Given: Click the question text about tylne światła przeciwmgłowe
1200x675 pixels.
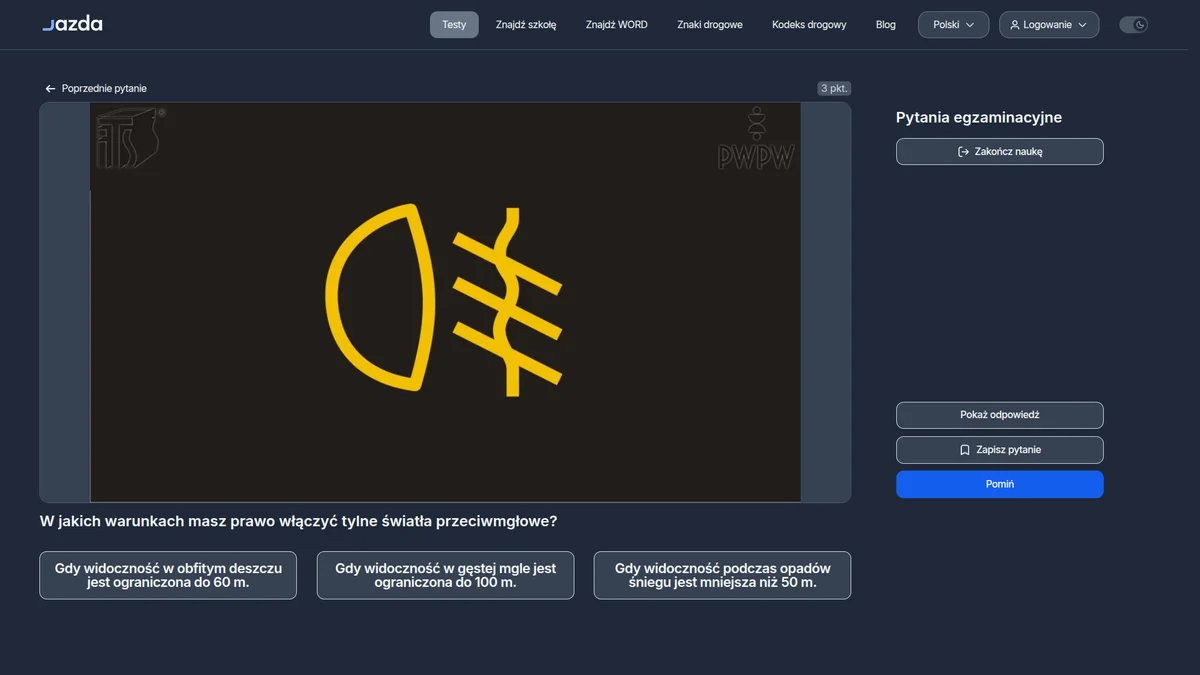Looking at the screenshot, I should [x=298, y=521].
